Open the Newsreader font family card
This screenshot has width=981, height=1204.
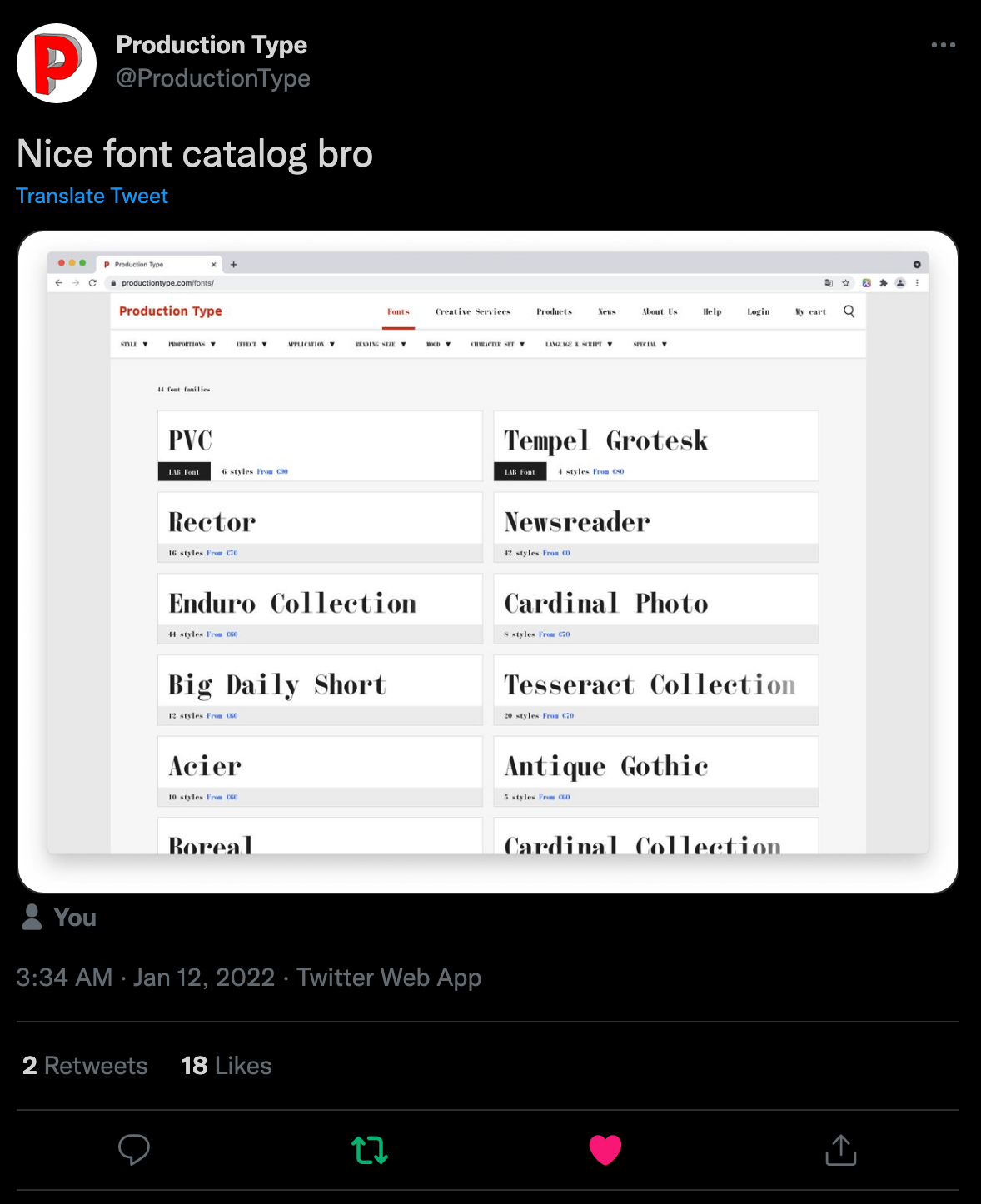(x=656, y=528)
